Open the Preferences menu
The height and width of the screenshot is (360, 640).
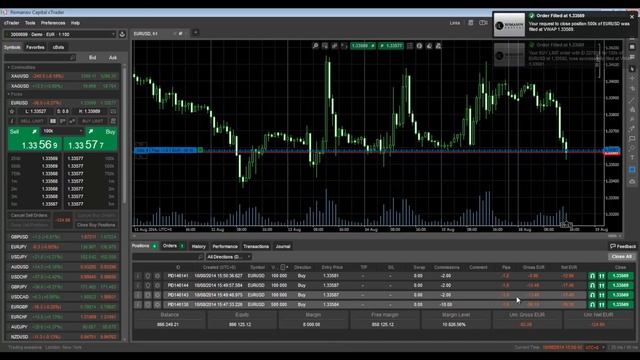click(53, 23)
